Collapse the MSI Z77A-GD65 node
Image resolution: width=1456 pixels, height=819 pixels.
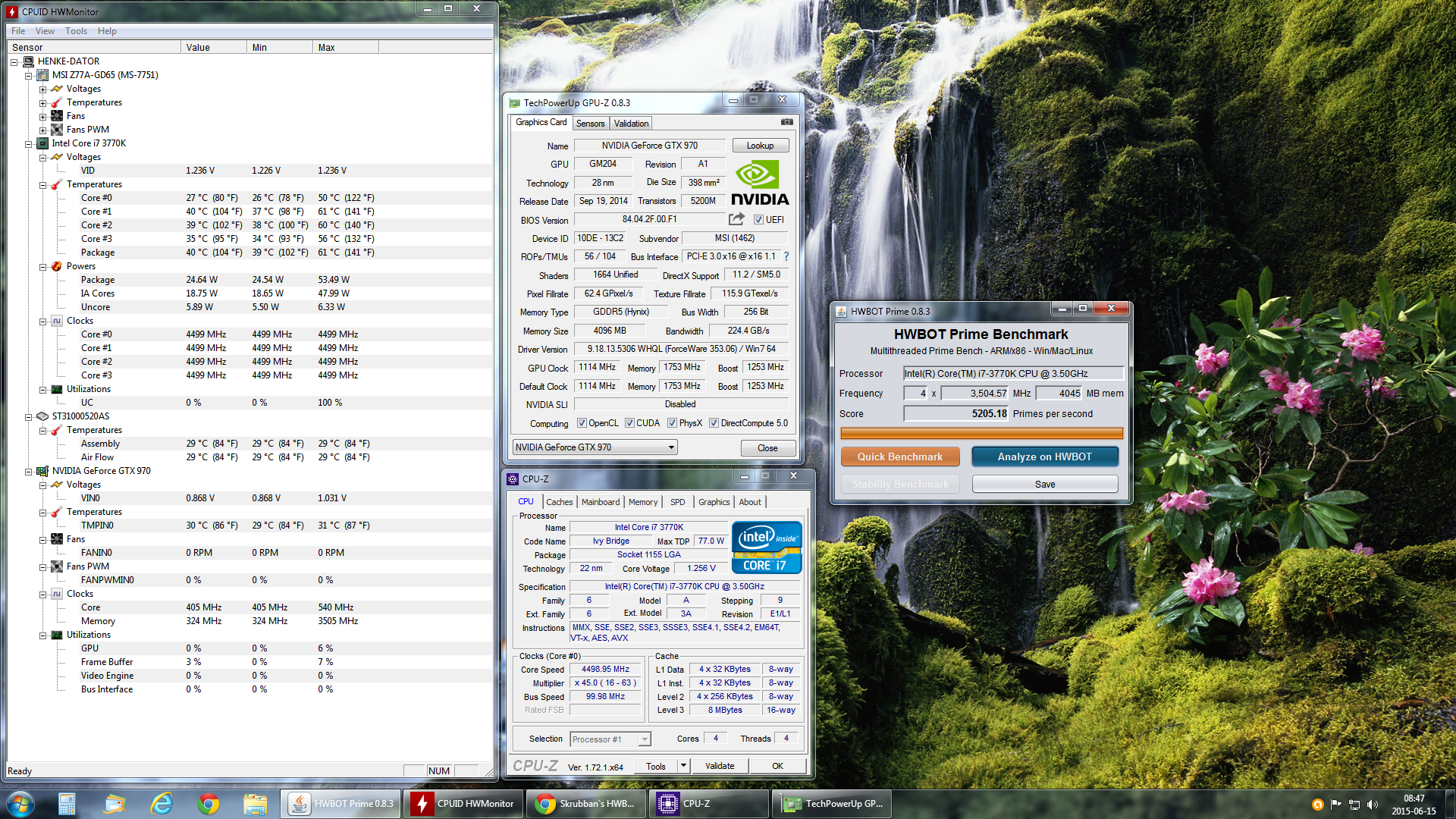coord(28,75)
